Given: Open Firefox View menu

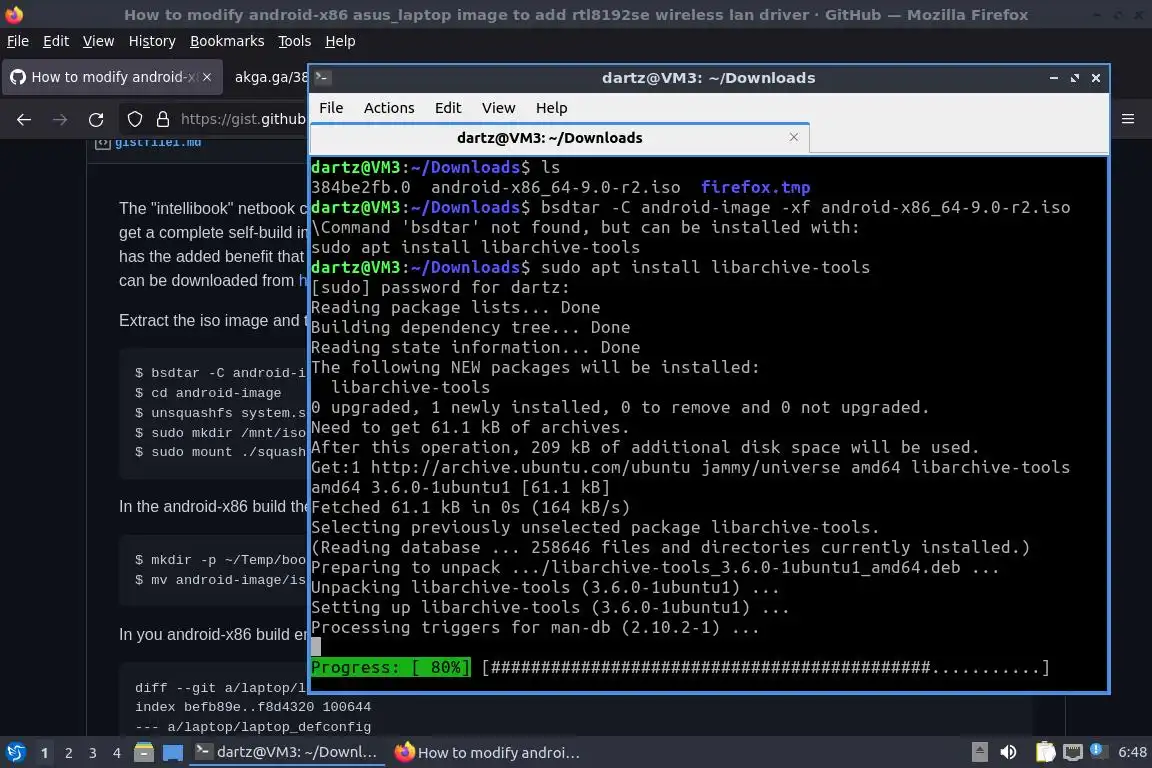Looking at the screenshot, I should (98, 41).
